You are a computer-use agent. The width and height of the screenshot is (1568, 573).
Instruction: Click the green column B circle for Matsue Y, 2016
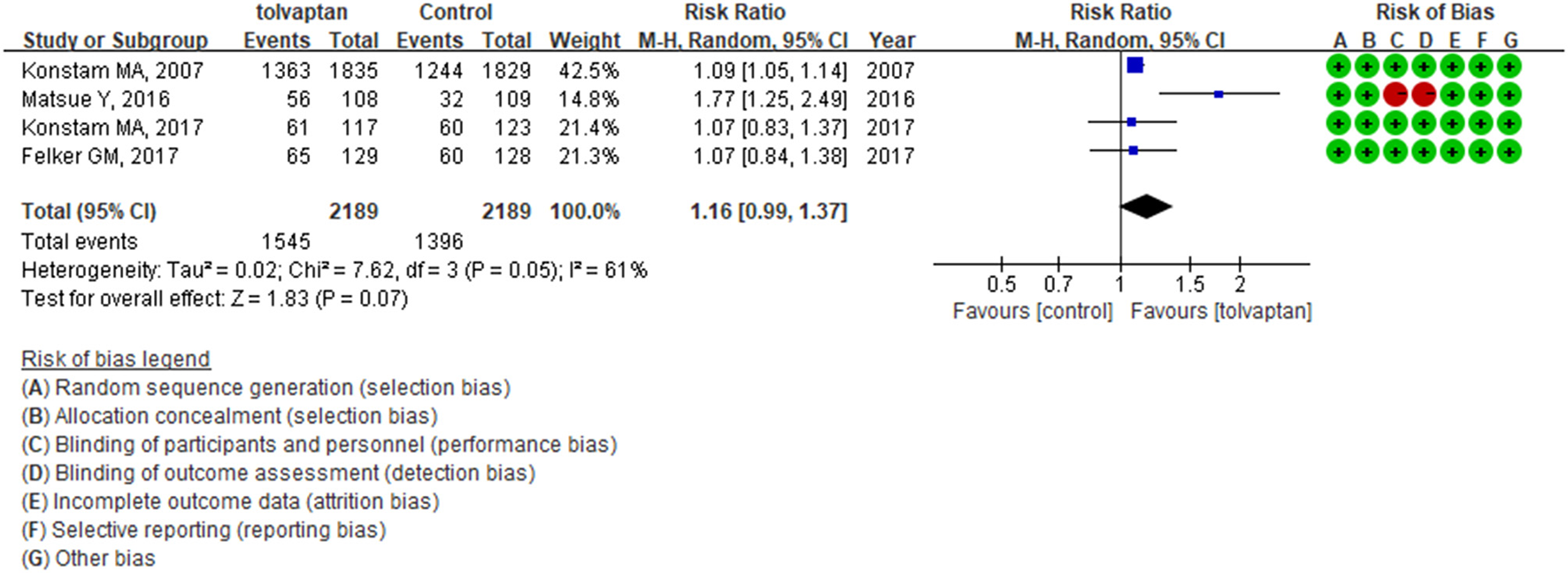(1367, 95)
